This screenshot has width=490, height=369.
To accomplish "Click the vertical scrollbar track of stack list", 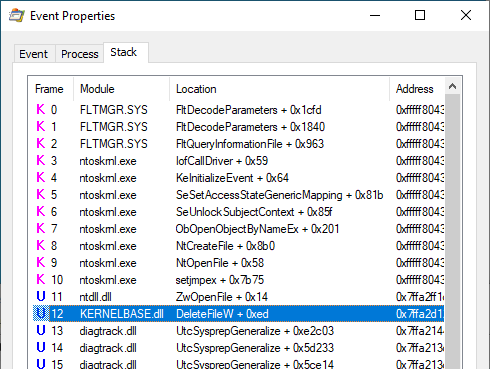I will click(452, 232).
